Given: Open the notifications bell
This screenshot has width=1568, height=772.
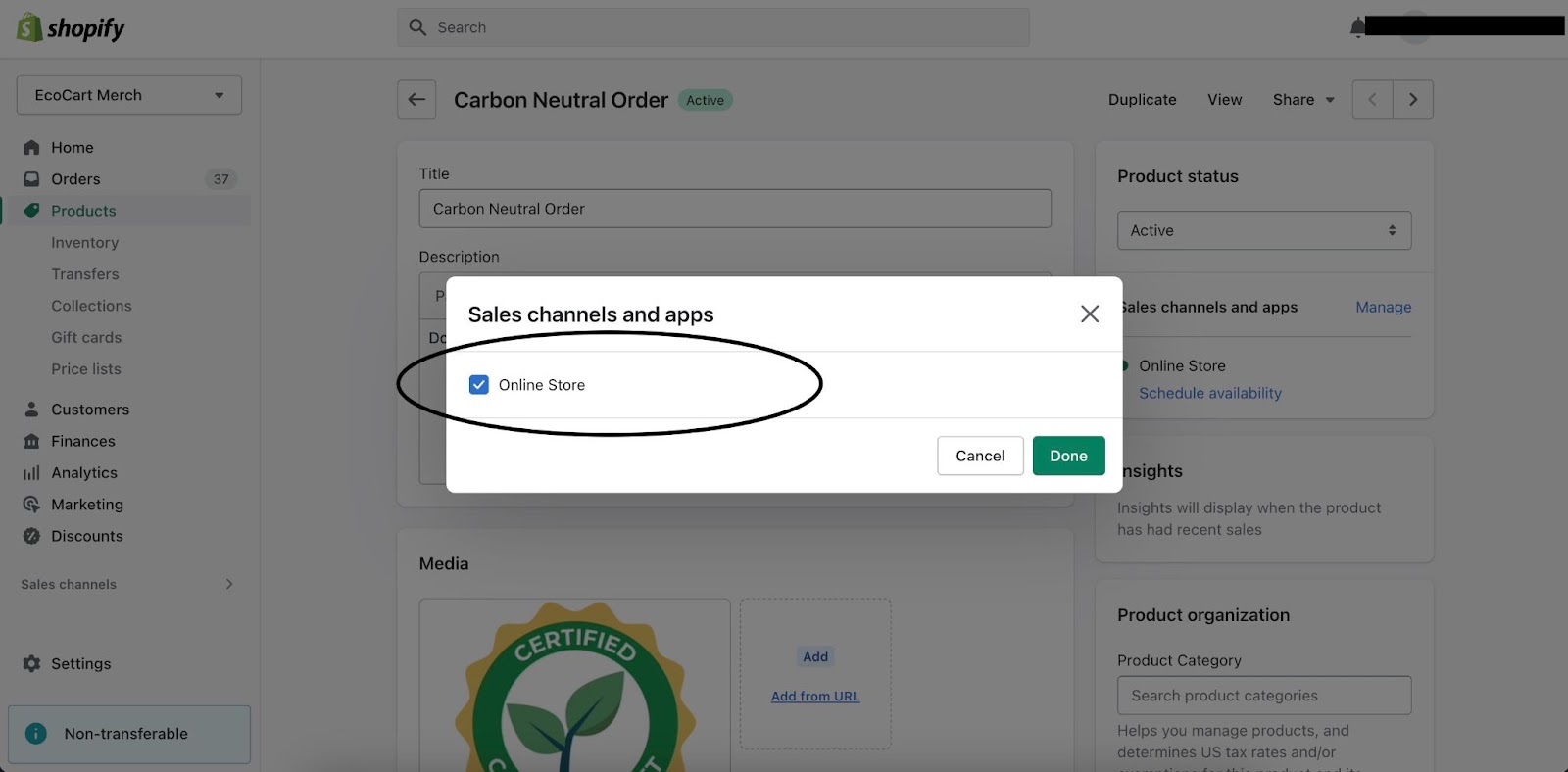Looking at the screenshot, I should tap(1357, 27).
